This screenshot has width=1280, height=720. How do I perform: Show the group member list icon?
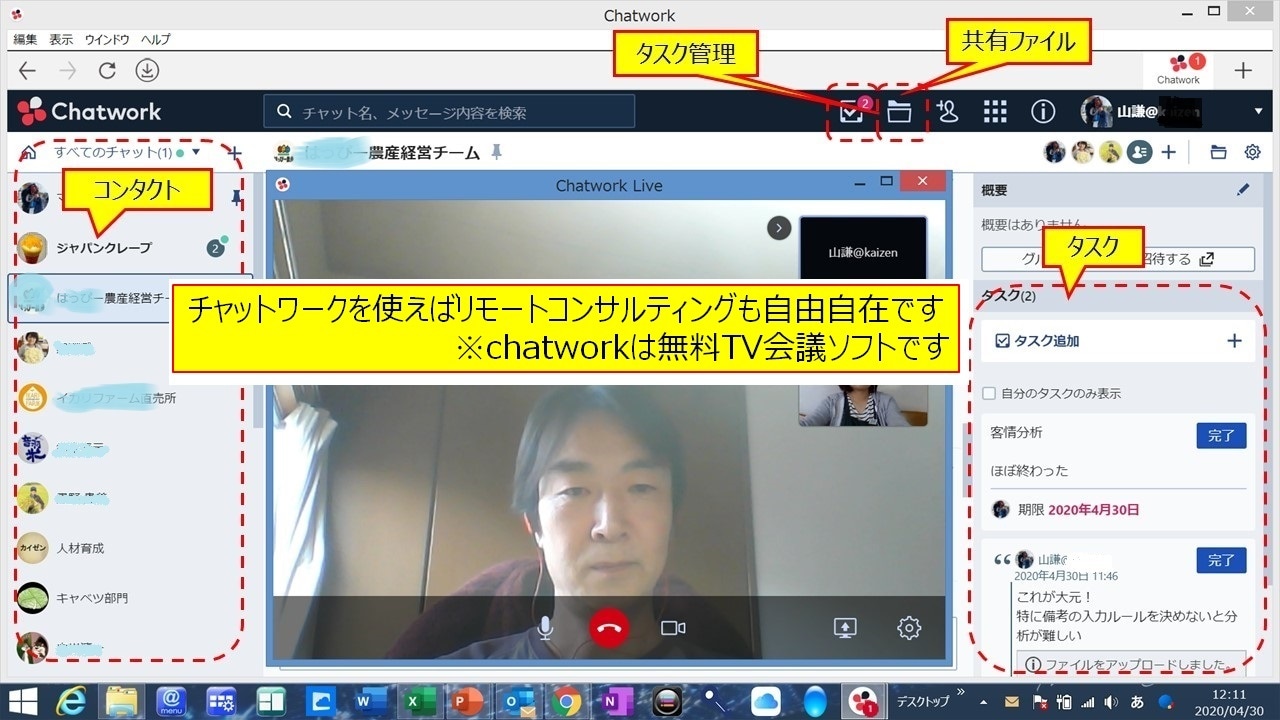(x=1138, y=152)
